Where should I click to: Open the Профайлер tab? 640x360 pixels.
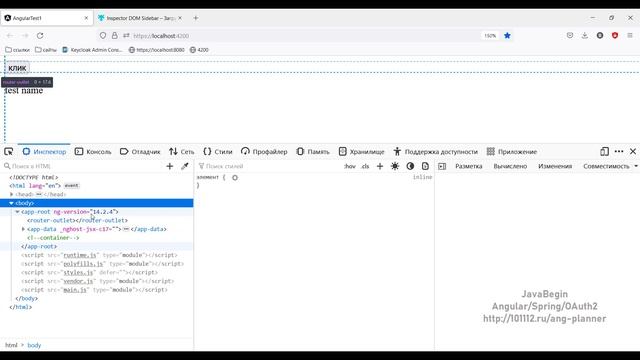point(264,151)
